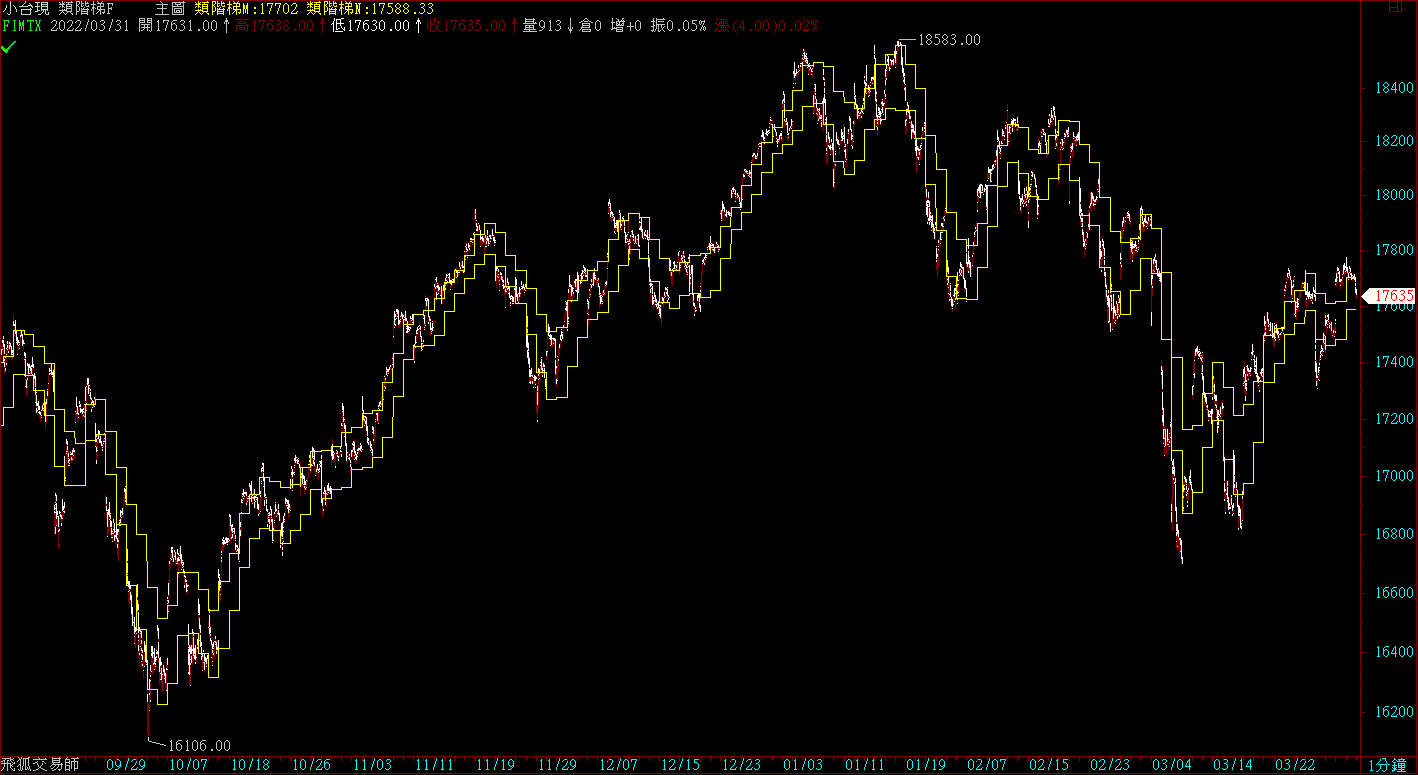
Task: Click the open price 開17631.00
Action: [177, 25]
